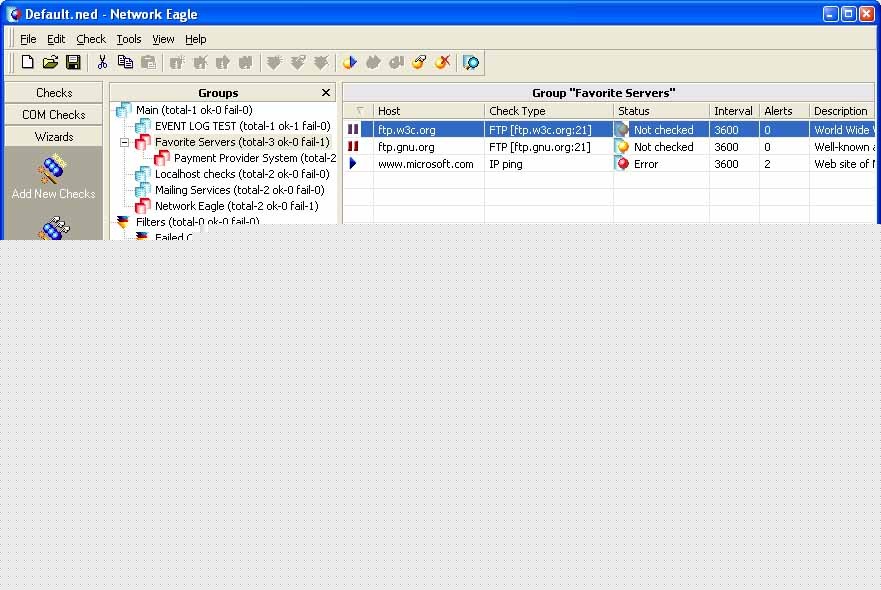Sort by the Interval column header
The image size is (881, 590).
point(734,111)
